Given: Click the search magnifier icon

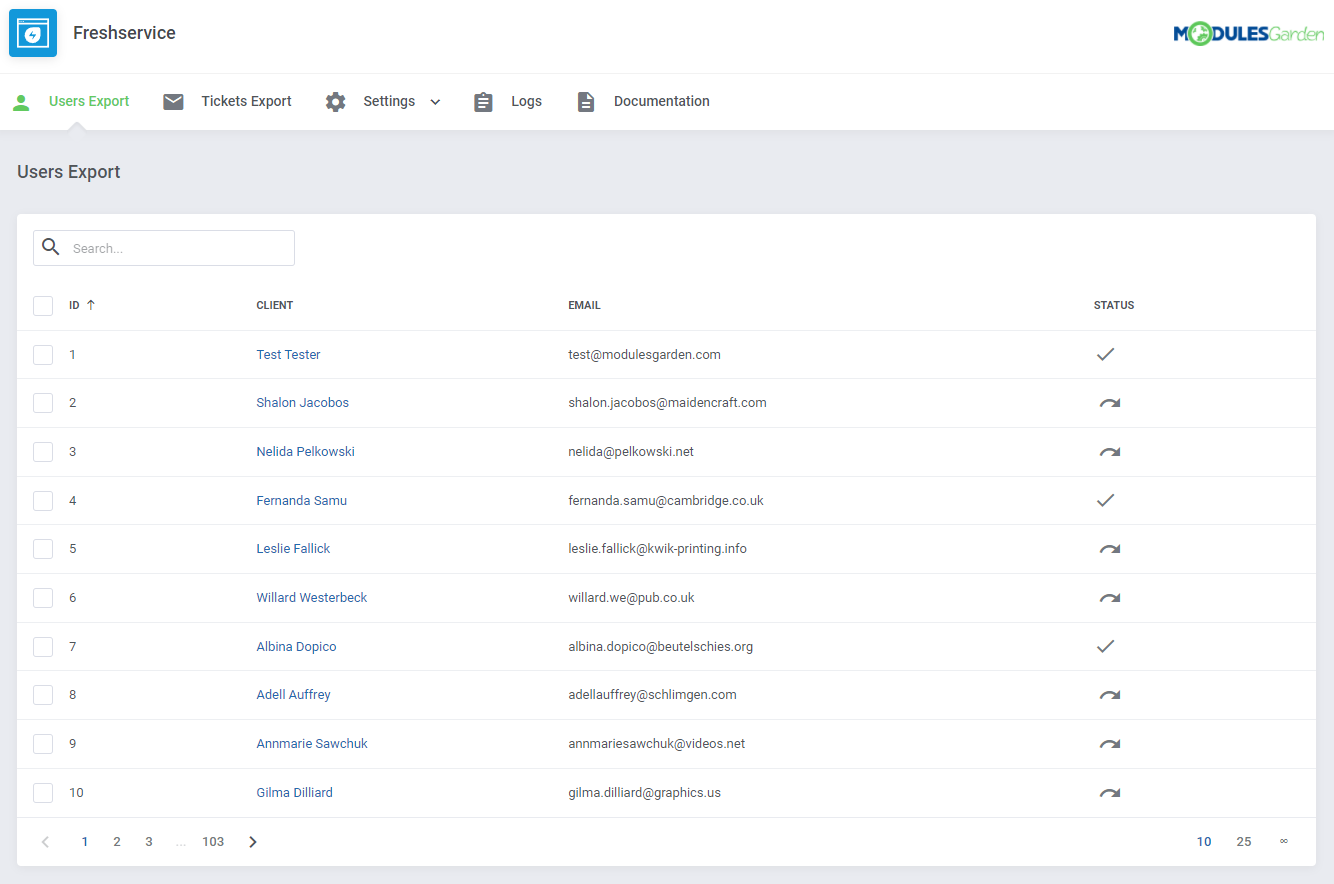Looking at the screenshot, I should point(51,248).
